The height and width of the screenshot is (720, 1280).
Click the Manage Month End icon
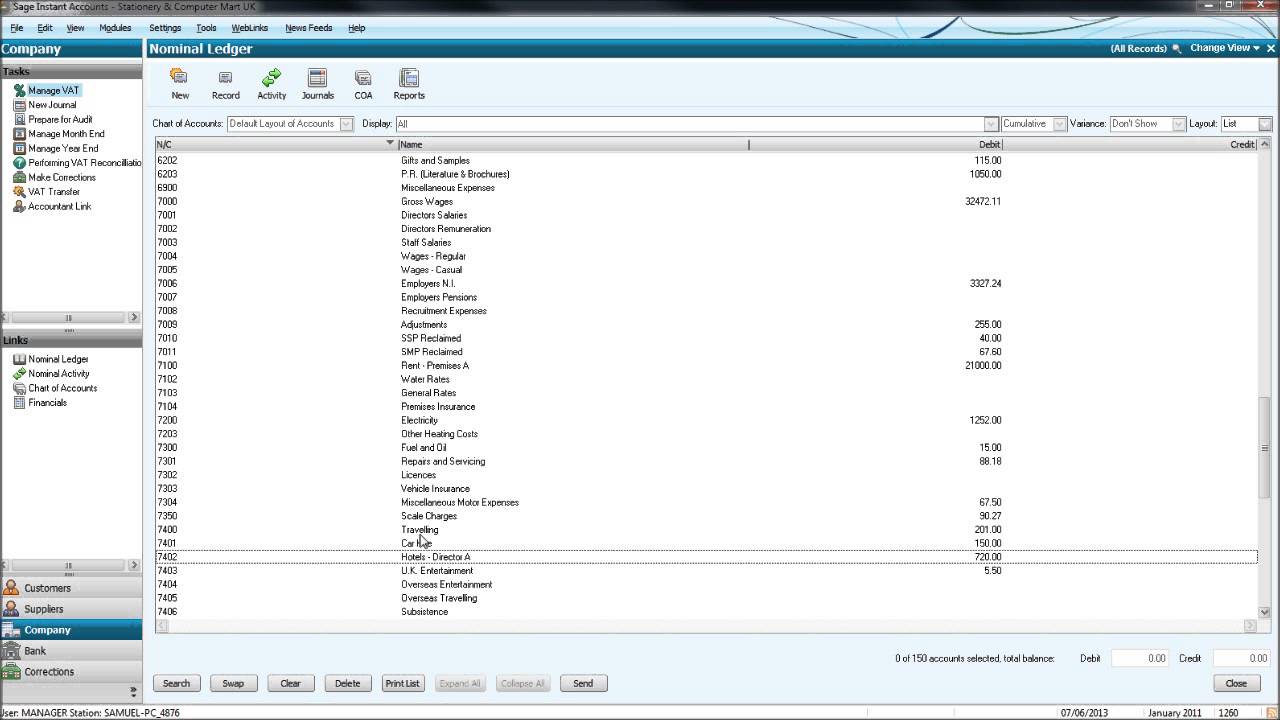[19, 134]
